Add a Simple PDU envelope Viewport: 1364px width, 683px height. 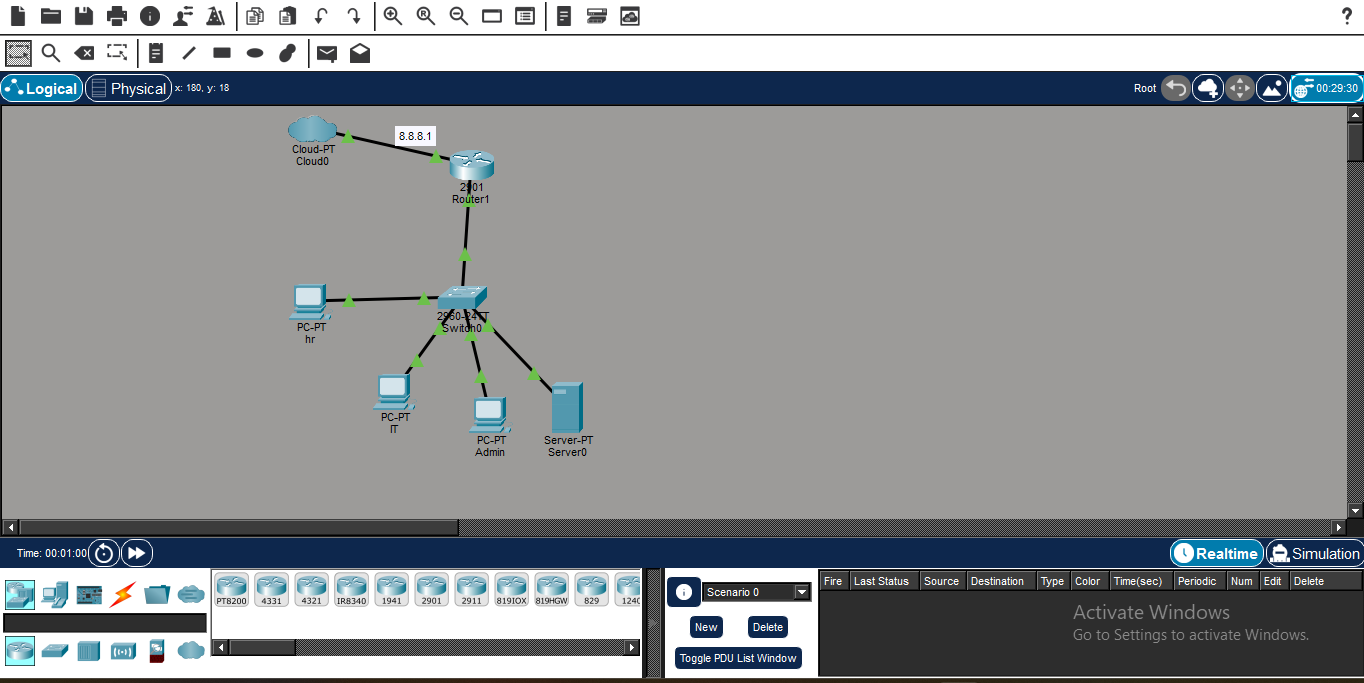point(327,53)
